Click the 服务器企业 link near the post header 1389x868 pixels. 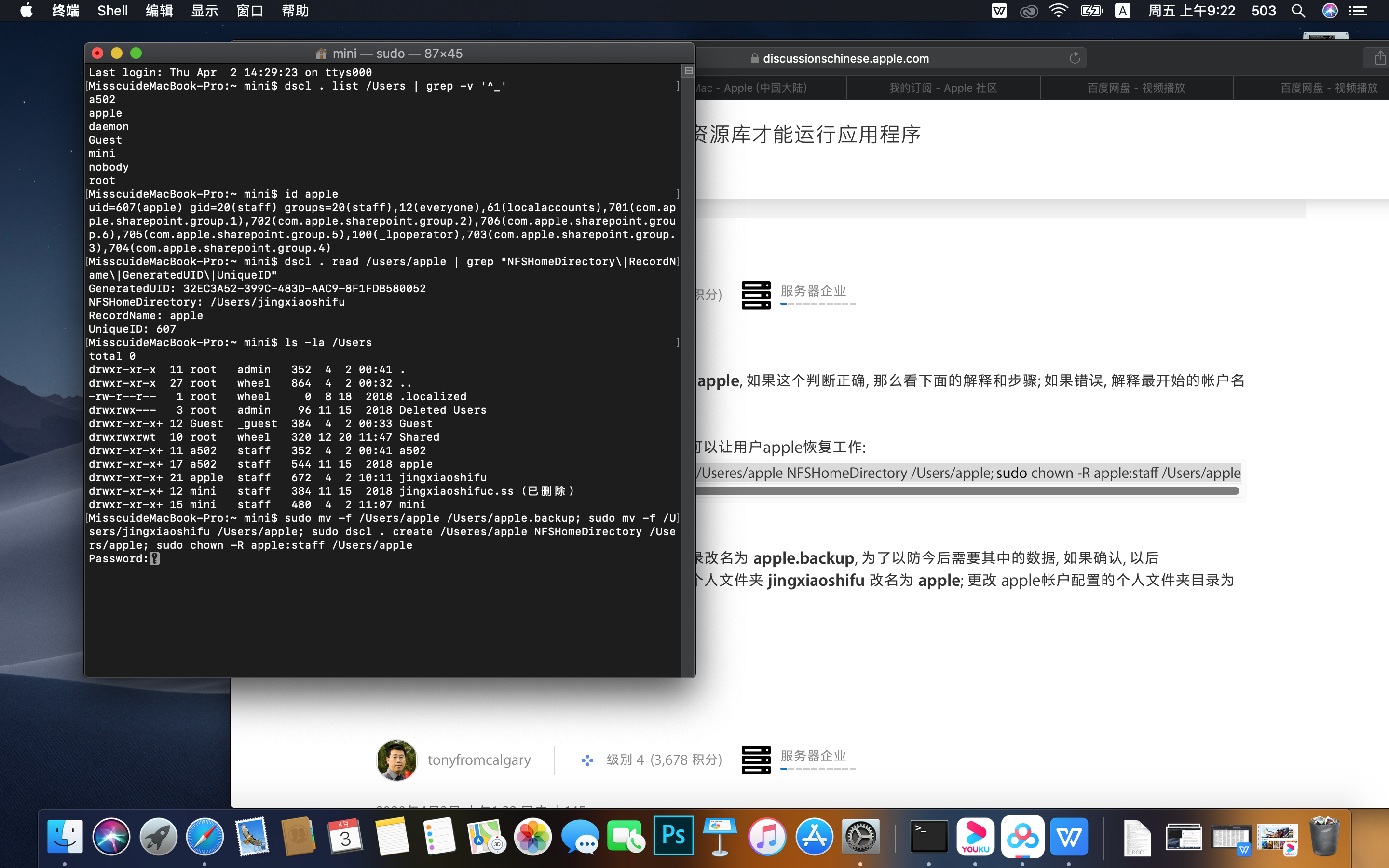[x=813, y=290]
